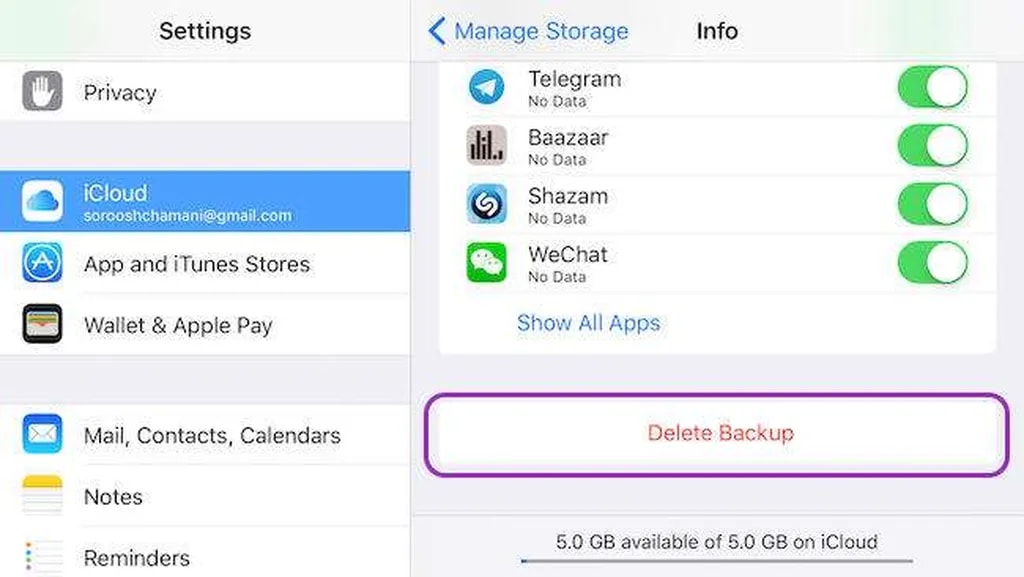The image size is (1024, 577).
Task: Open Mail, Contacts, Calendars settings
Action: 212,435
